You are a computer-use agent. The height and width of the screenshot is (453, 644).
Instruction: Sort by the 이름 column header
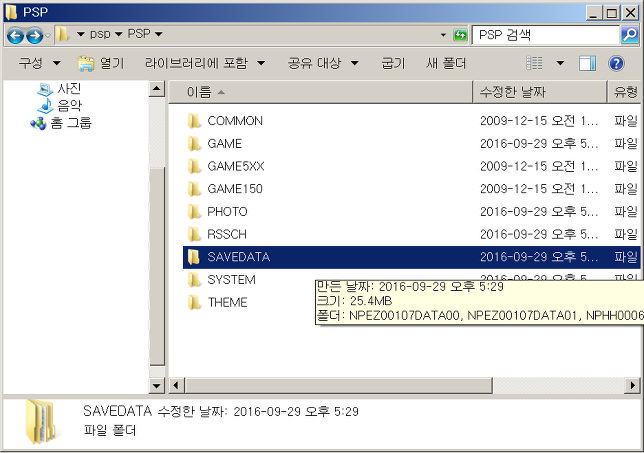point(320,92)
